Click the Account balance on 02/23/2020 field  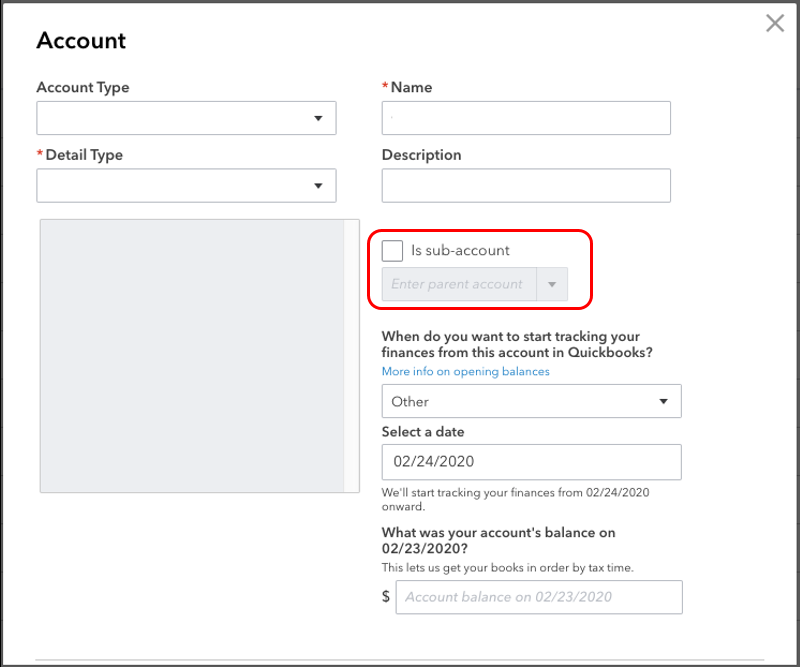point(540,597)
